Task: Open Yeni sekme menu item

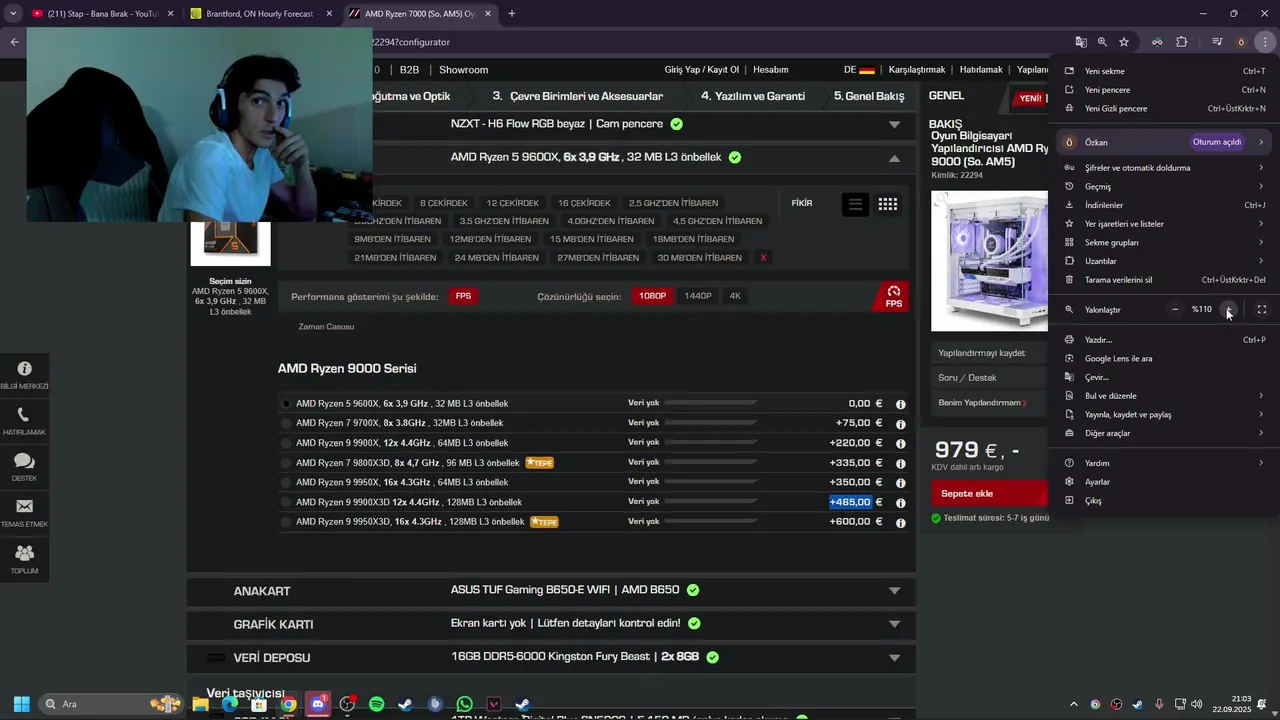Action: 1165,72
